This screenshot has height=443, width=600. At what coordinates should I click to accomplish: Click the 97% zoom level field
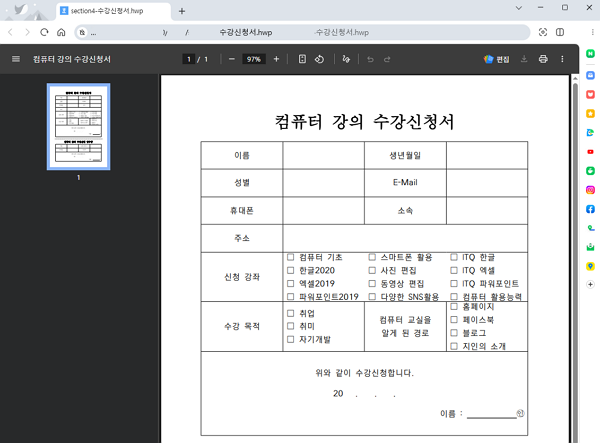pyautogui.click(x=254, y=59)
